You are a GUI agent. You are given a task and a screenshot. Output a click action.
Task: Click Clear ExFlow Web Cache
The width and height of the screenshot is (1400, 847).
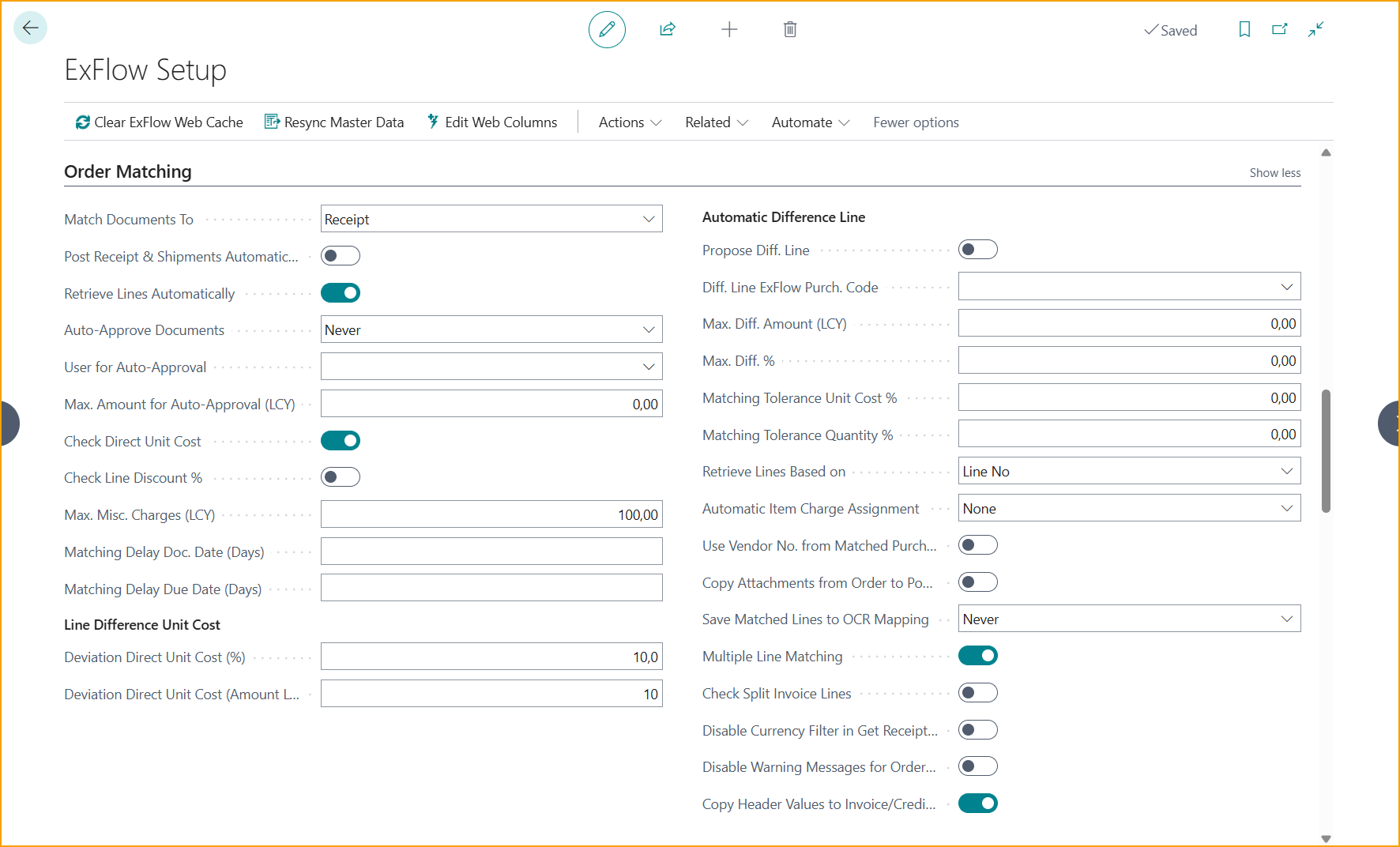click(x=159, y=122)
